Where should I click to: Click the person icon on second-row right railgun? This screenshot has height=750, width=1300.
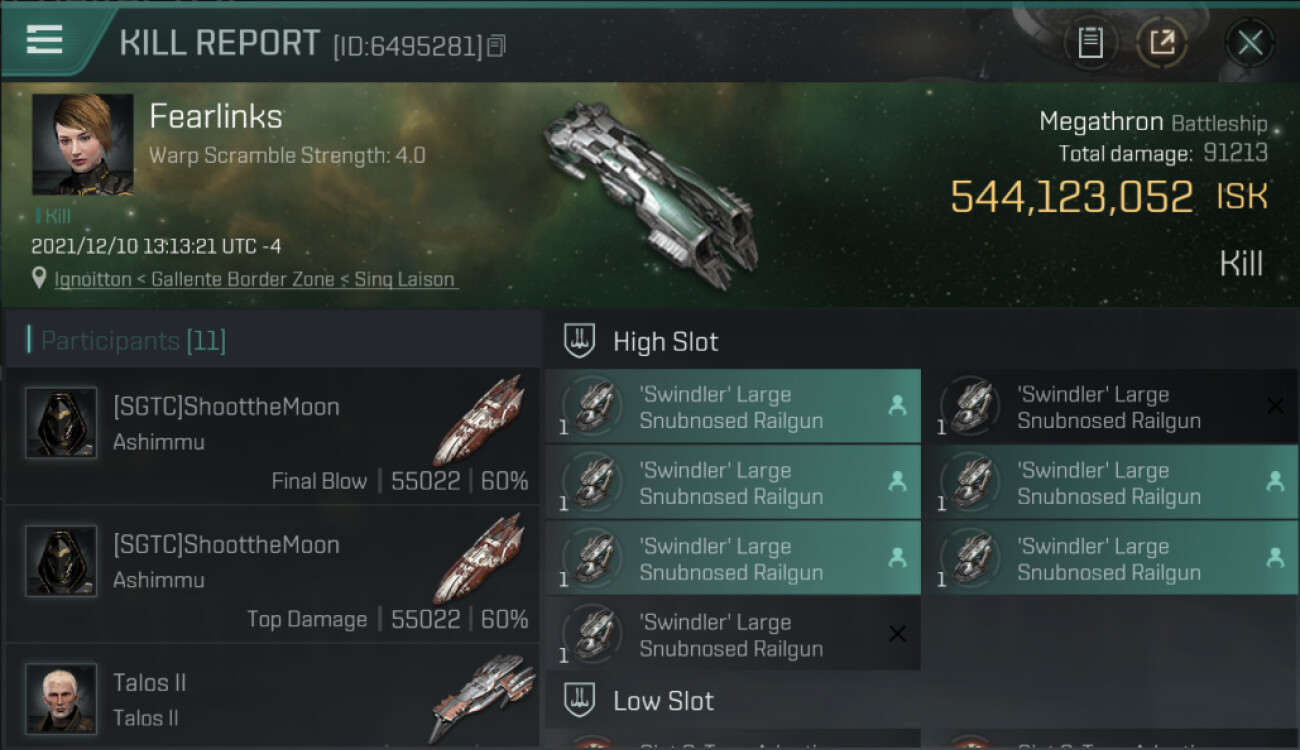pos(1275,481)
